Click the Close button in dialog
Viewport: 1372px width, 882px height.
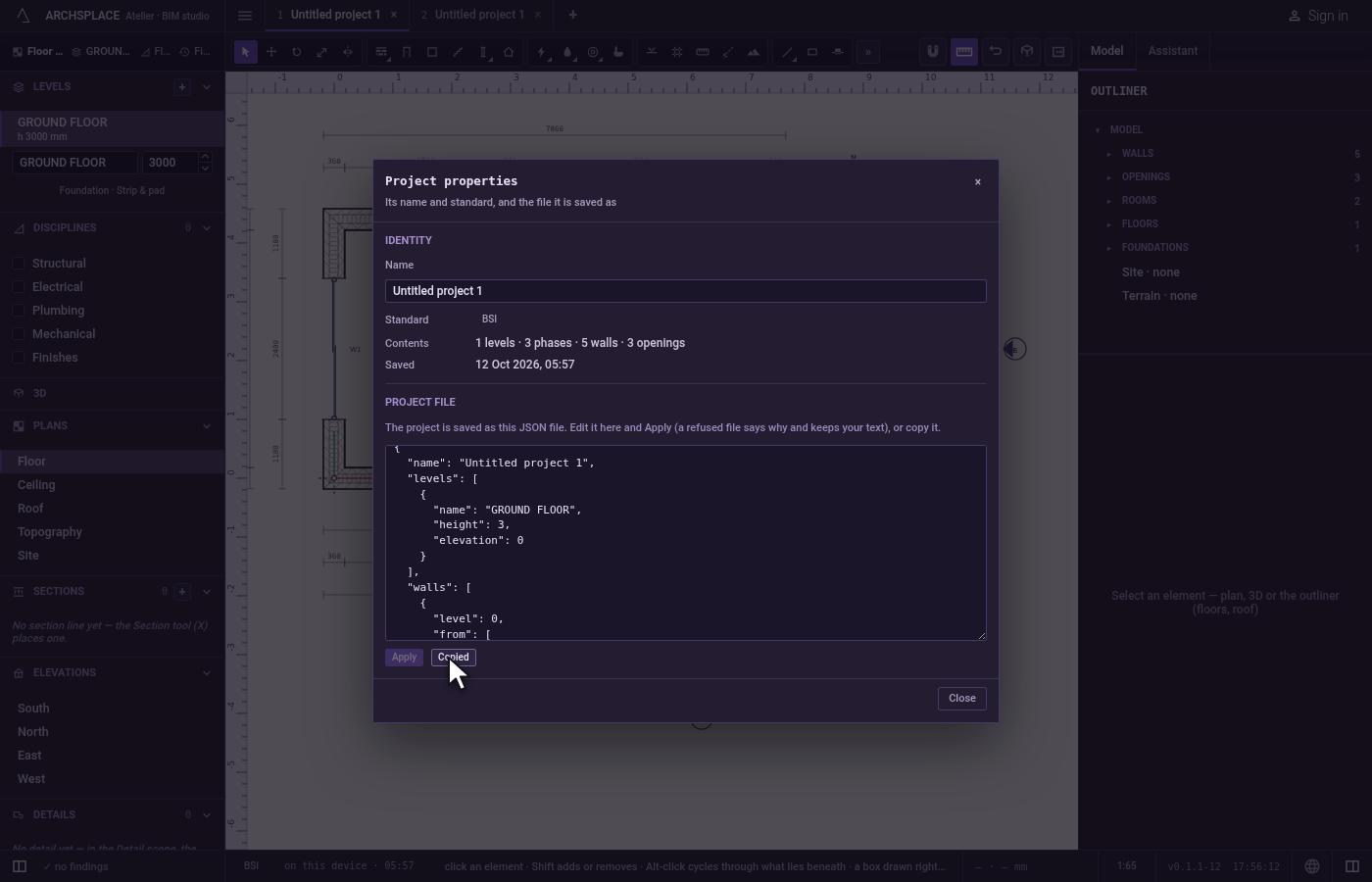pyautogui.click(x=962, y=699)
